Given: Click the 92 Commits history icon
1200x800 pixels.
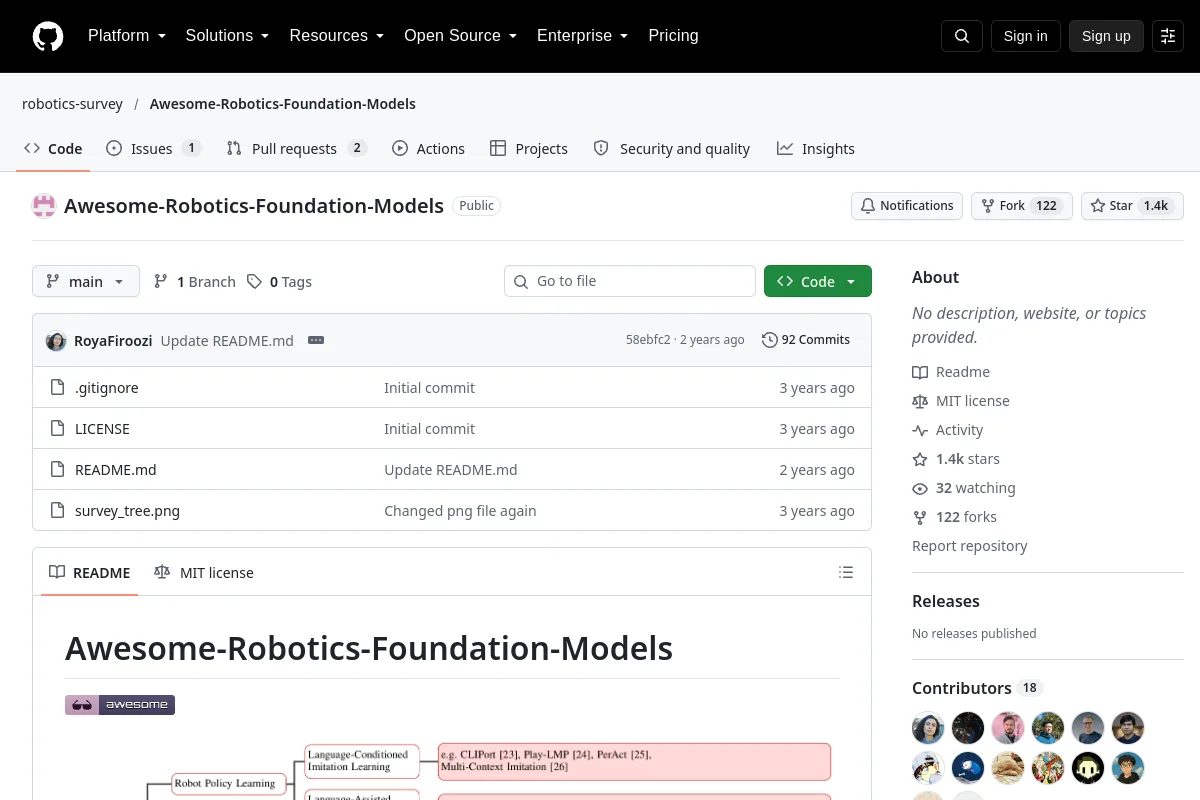Looking at the screenshot, I should (x=769, y=340).
